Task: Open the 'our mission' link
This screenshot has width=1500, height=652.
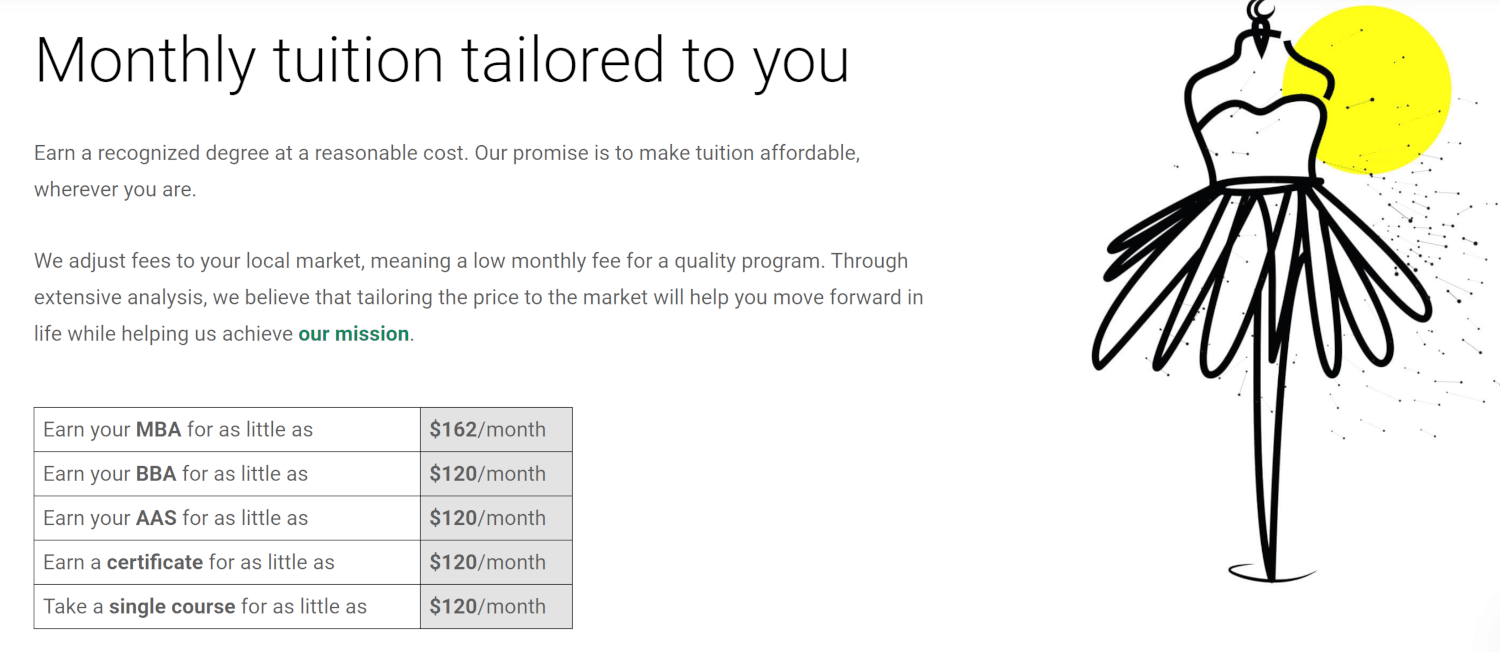Action: coord(354,334)
